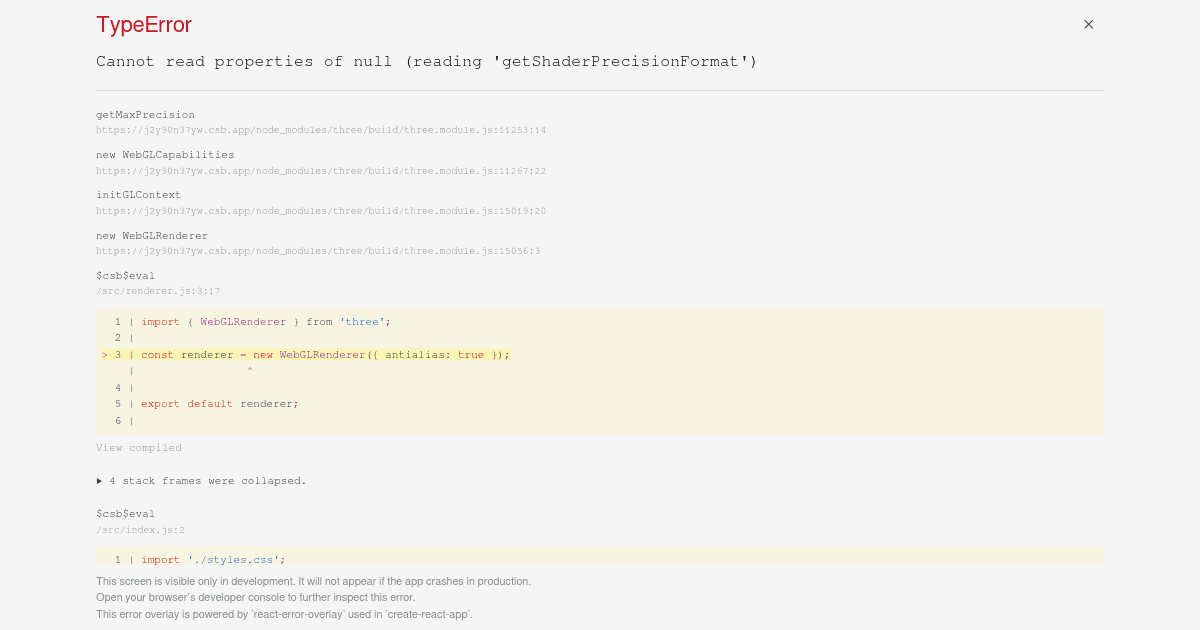Screen dimensions: 1200x630
Task: Open the three.module.js:11253:14 source link
Action: click(x=321, y=130)
